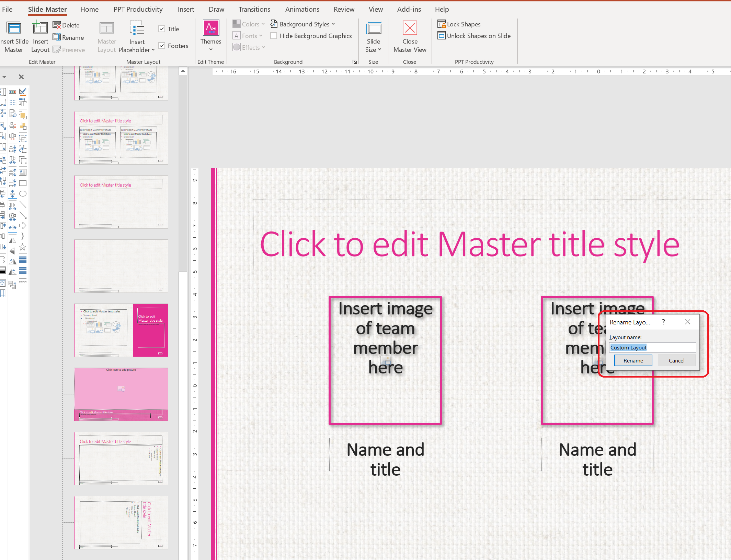Select the title-only layout thumbnail
731x560 pixels.
121,202
